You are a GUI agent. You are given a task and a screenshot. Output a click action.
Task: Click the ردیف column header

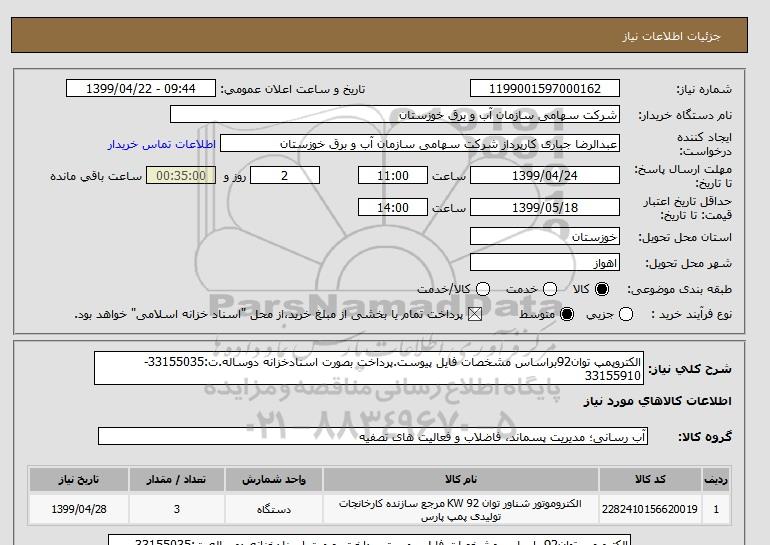pyautogui.click(x=716, y=479)
